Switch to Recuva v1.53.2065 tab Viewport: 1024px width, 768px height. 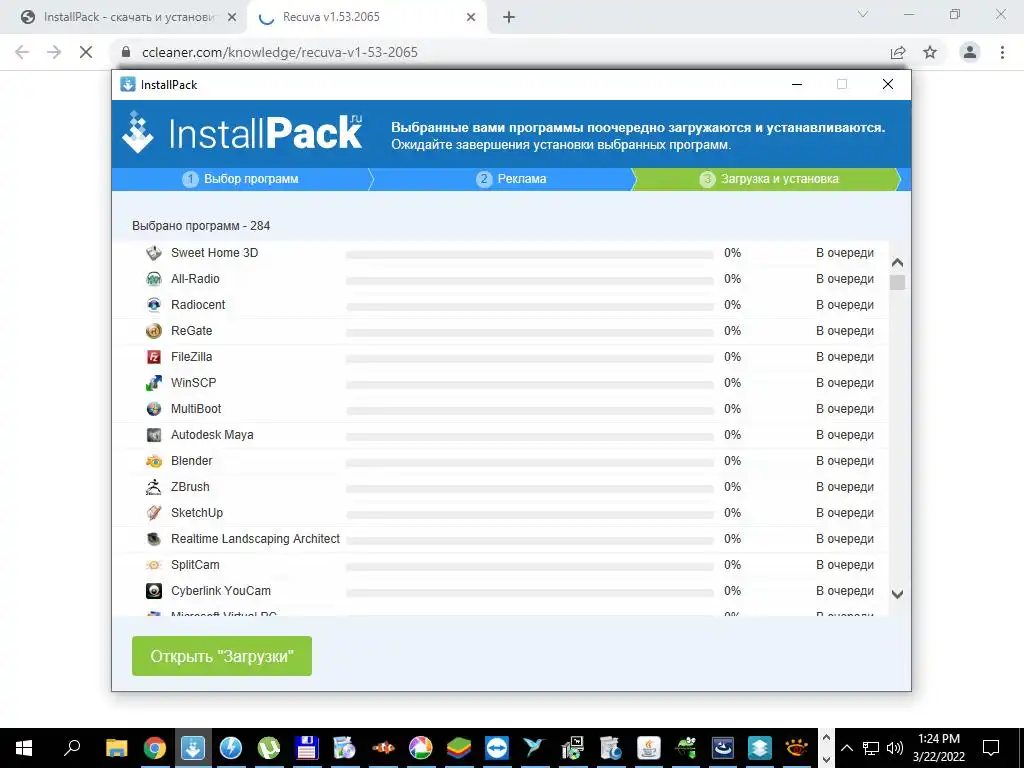point(366,17)
